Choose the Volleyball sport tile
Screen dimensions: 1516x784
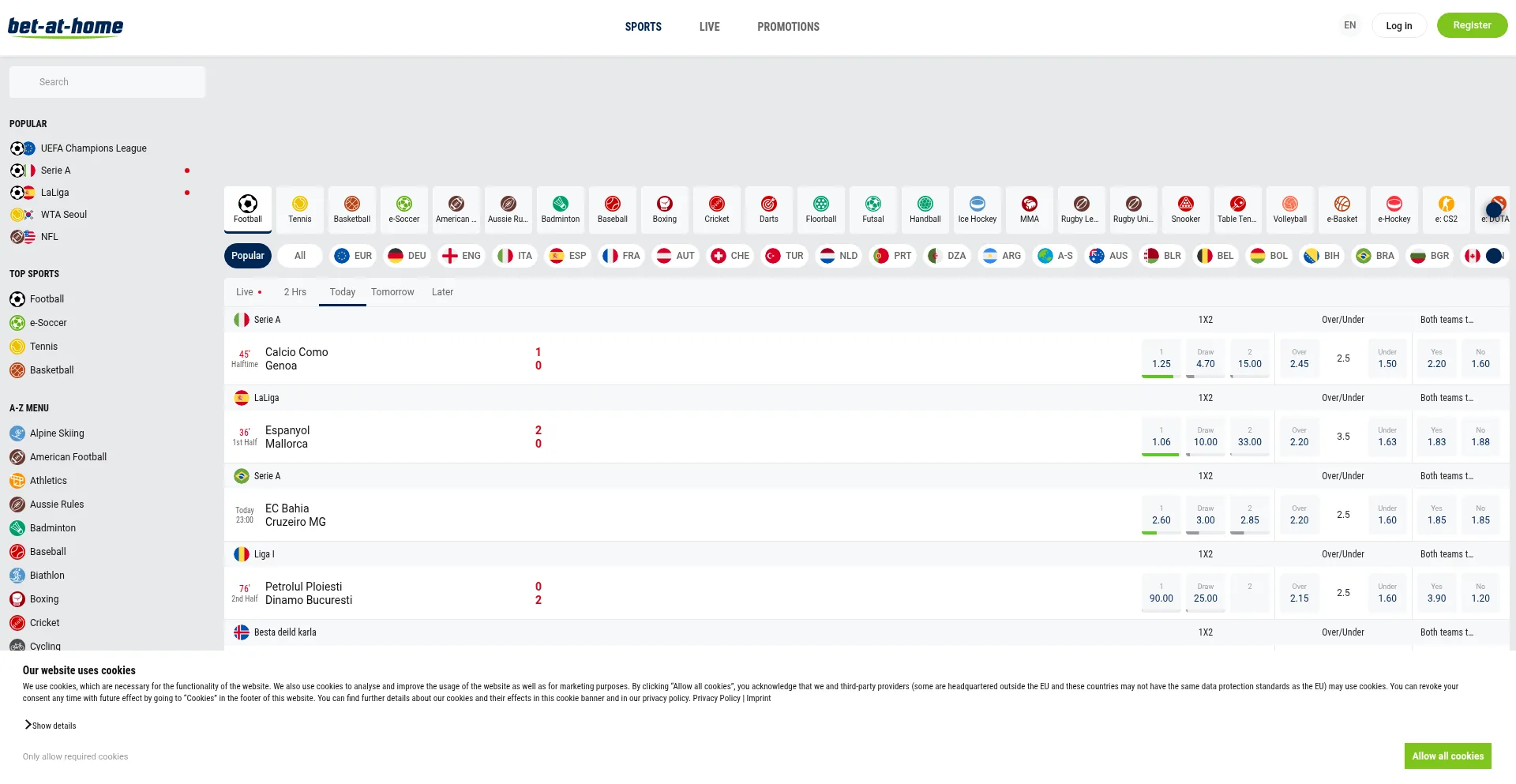pyautogui.click(x=1290, y=209)
